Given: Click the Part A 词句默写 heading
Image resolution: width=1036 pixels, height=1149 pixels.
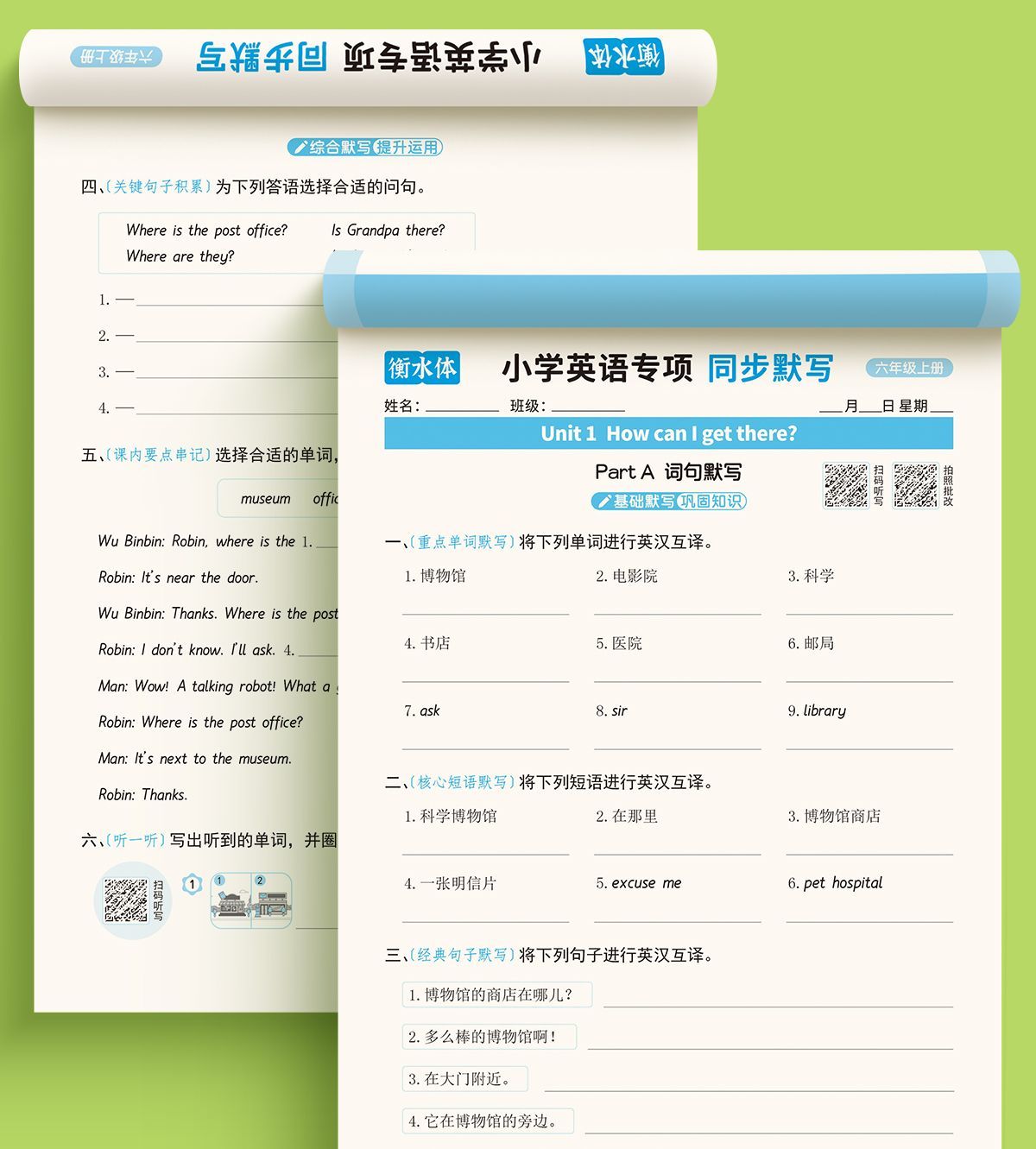Looking at the screenshot, I should point(668,471).
